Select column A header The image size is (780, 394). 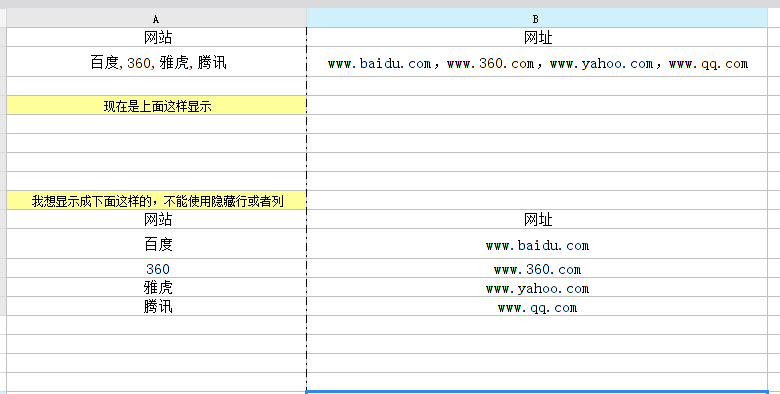coord(156,18)
